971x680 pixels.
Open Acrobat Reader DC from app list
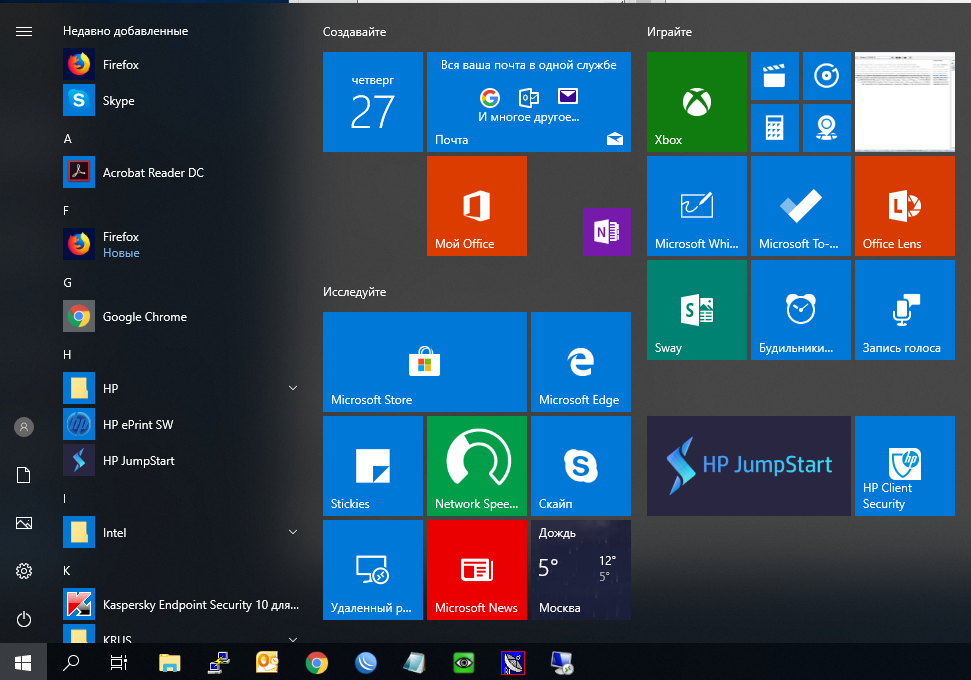152,173
